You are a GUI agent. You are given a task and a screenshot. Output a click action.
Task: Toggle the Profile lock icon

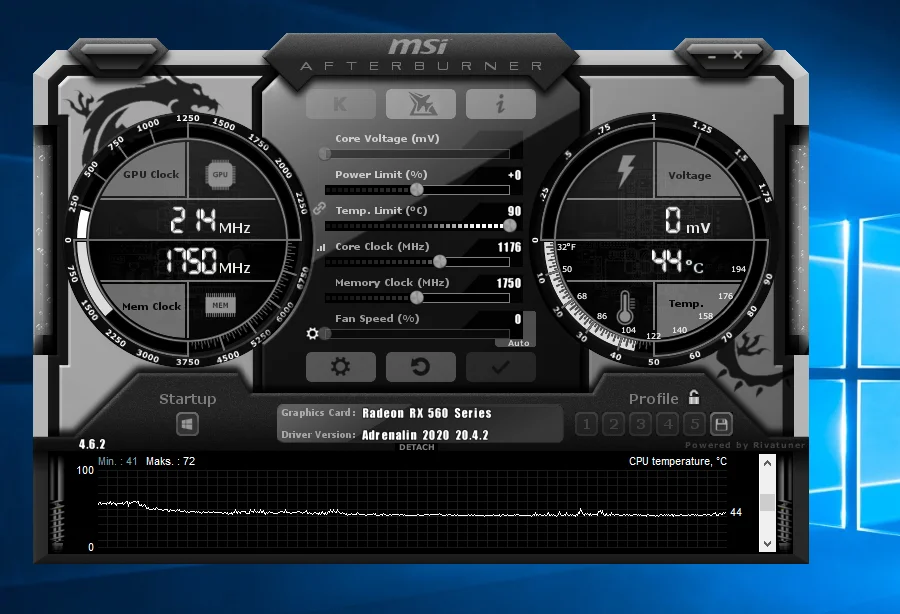point(694,397)
